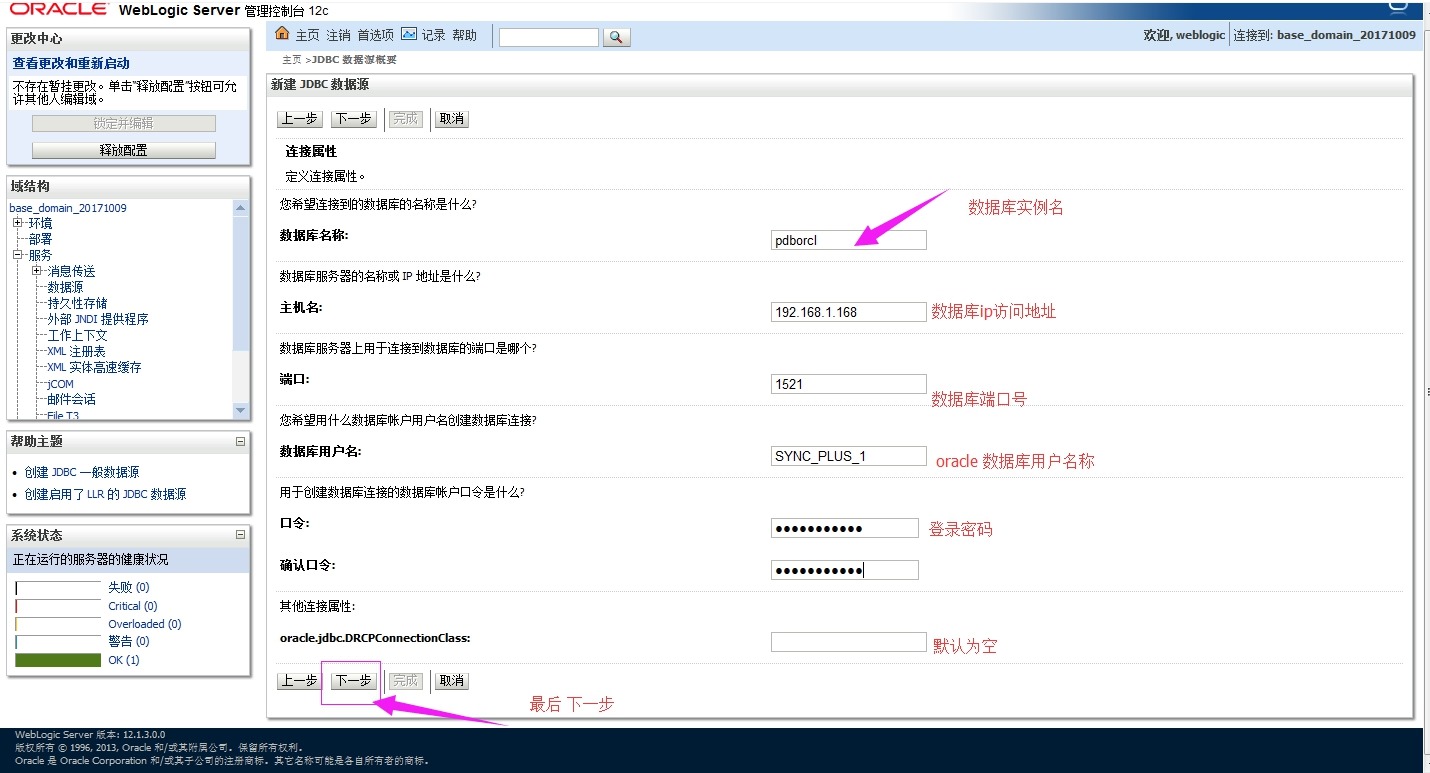1430x773 pixels.
Task: Click the 失败 (0) status link
Action: (128, 587)
